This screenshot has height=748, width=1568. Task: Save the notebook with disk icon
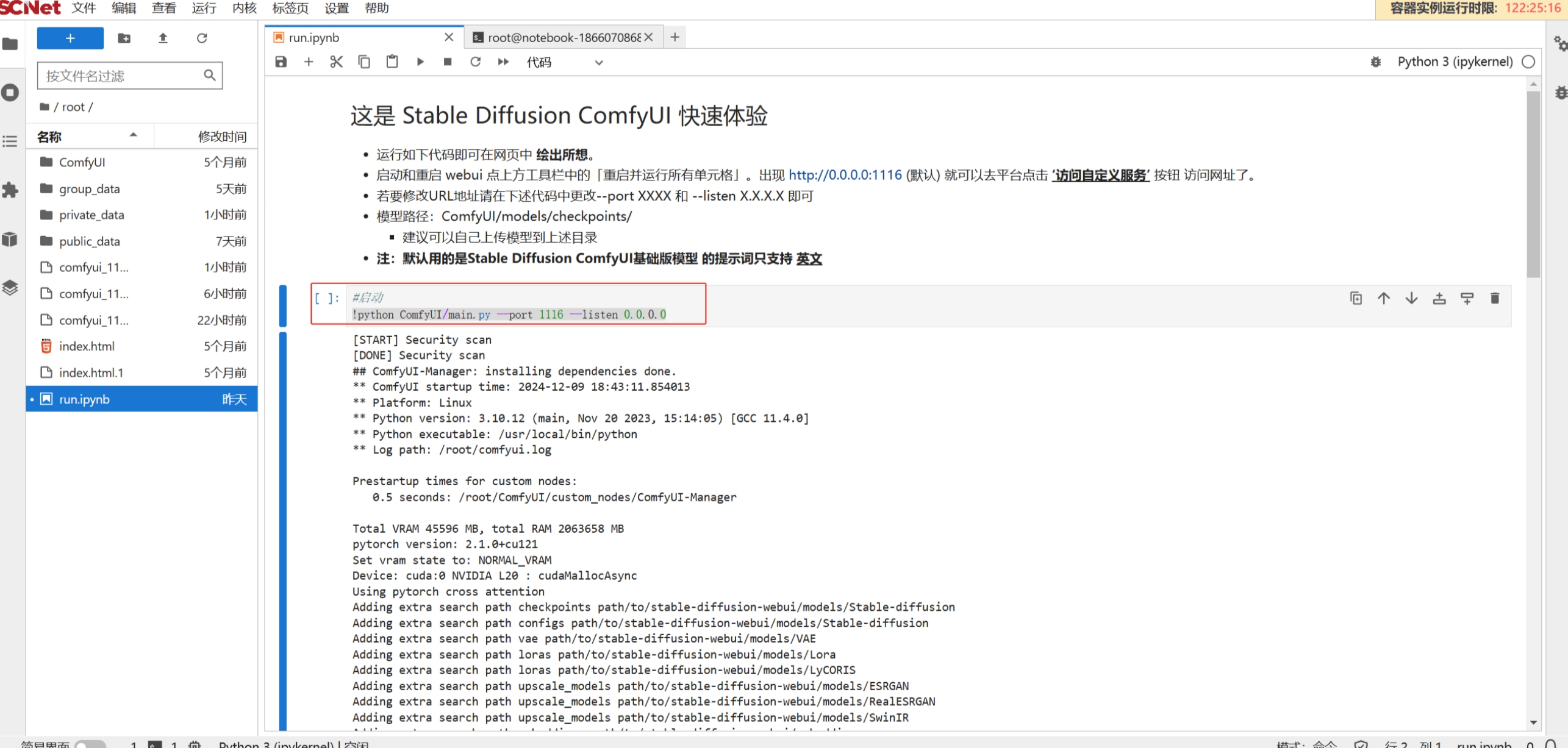[281, 62]
